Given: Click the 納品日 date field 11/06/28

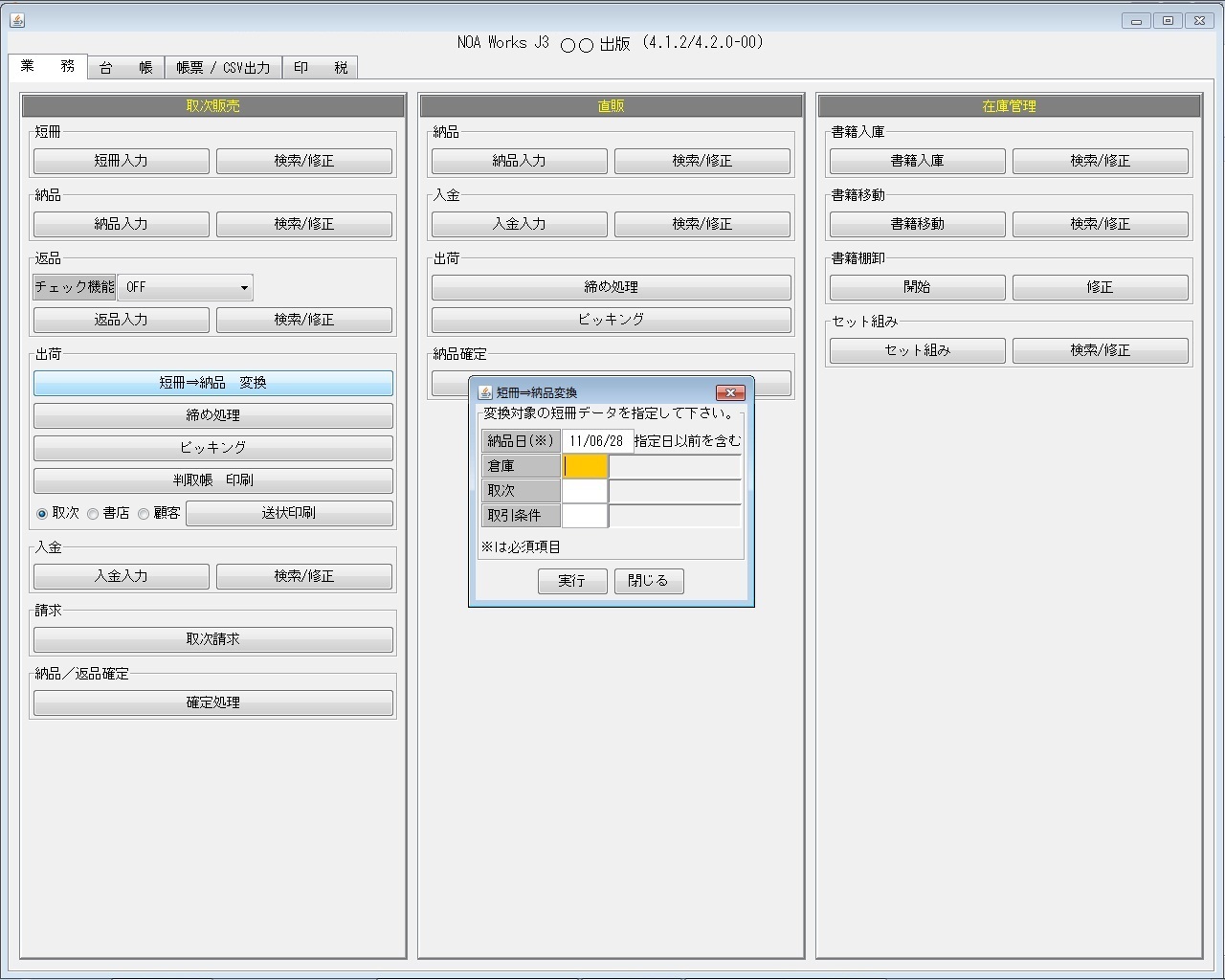Looking at the screenshot, I should (x=596, y=441).
